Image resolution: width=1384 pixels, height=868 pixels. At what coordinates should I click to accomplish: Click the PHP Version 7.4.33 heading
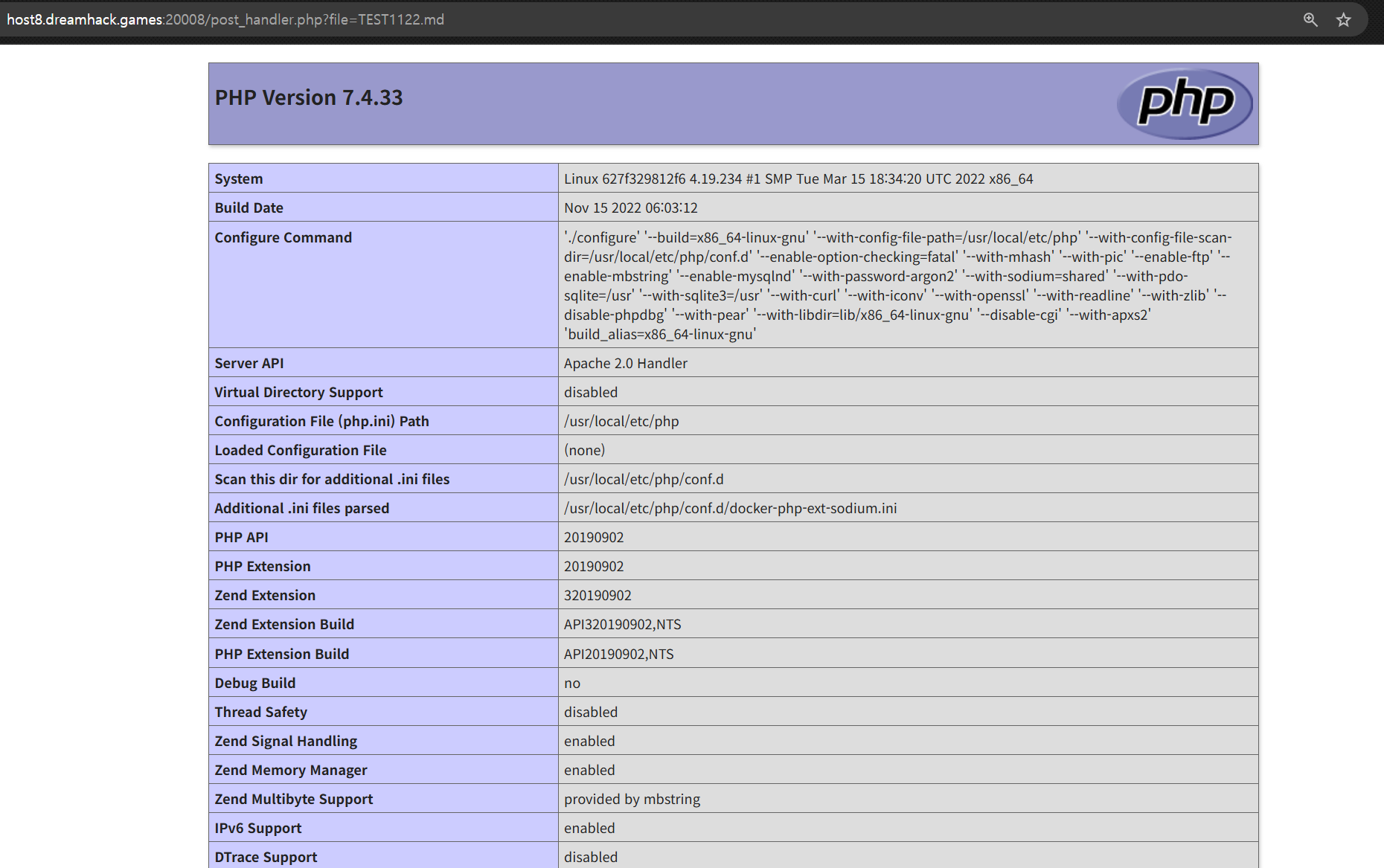point(309,97)
